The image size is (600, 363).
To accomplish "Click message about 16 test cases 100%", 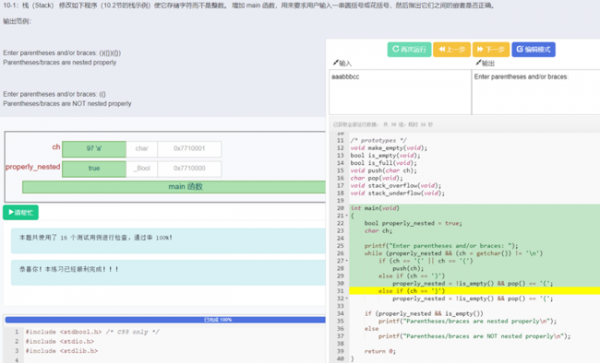I will (96, 238).
